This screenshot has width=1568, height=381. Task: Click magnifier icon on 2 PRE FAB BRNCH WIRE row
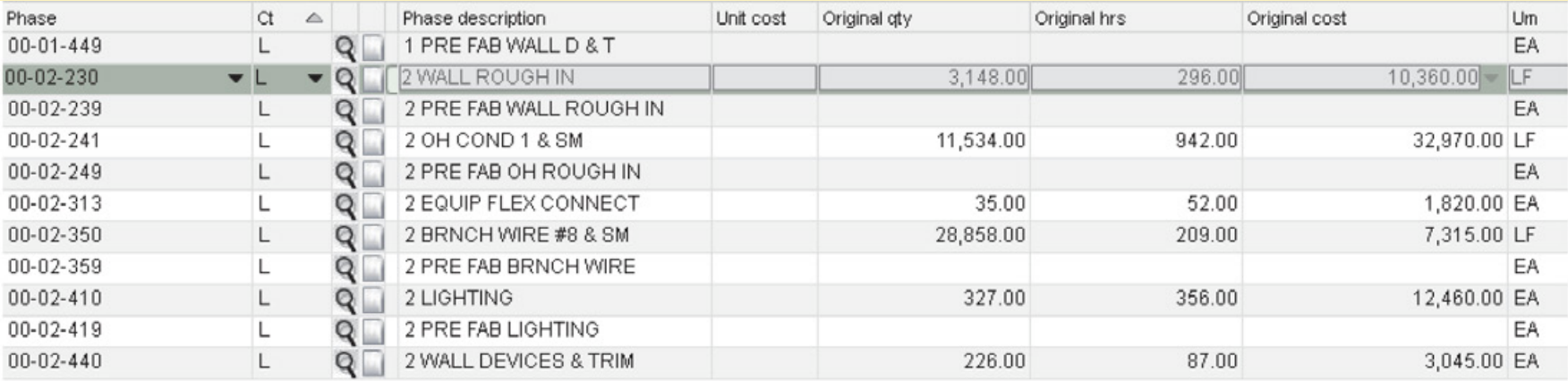345,267
